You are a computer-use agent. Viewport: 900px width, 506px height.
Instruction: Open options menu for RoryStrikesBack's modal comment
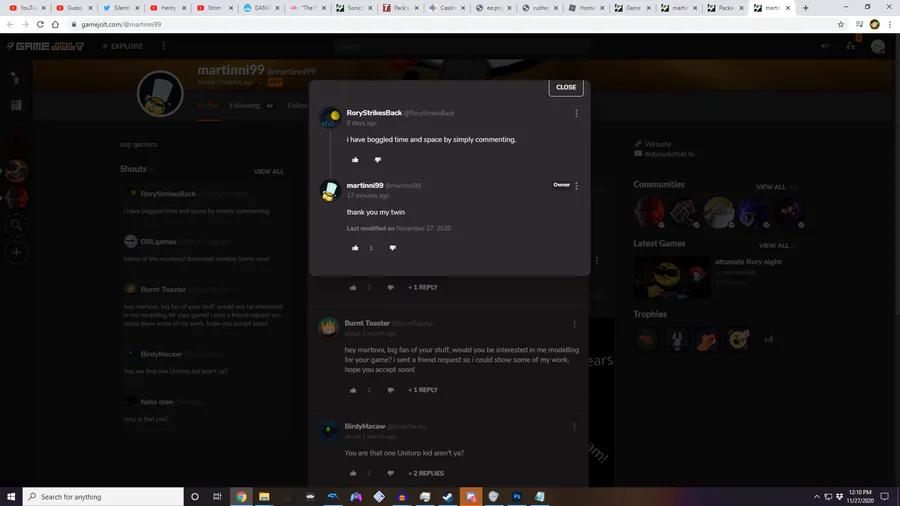pos(576,113)
